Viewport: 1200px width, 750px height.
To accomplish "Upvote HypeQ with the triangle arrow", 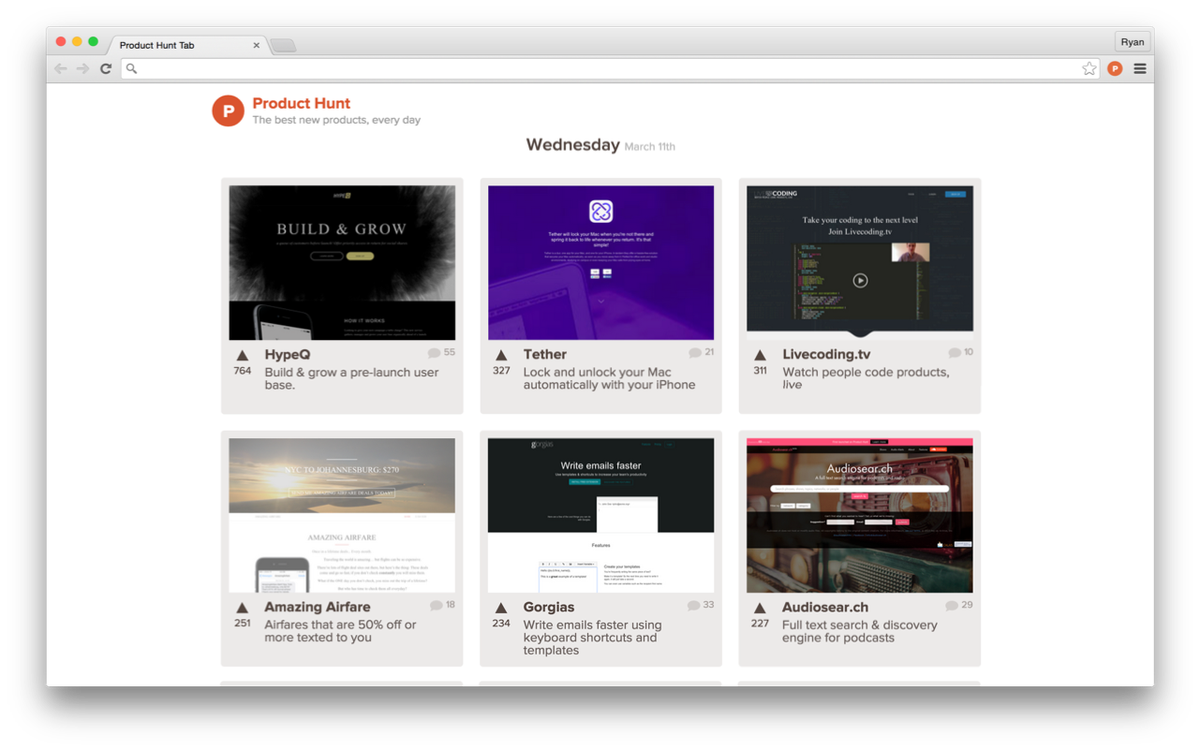I will point(242,355).
